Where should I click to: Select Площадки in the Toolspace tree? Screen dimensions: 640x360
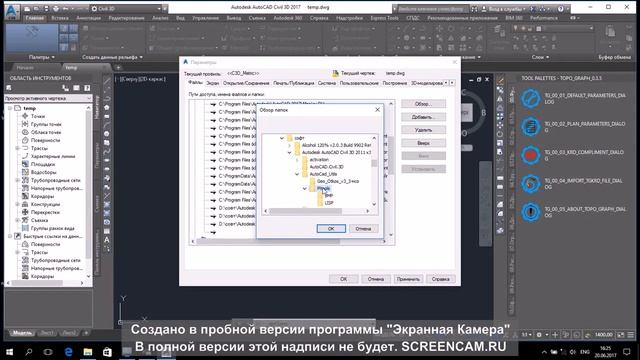point(43,164)
